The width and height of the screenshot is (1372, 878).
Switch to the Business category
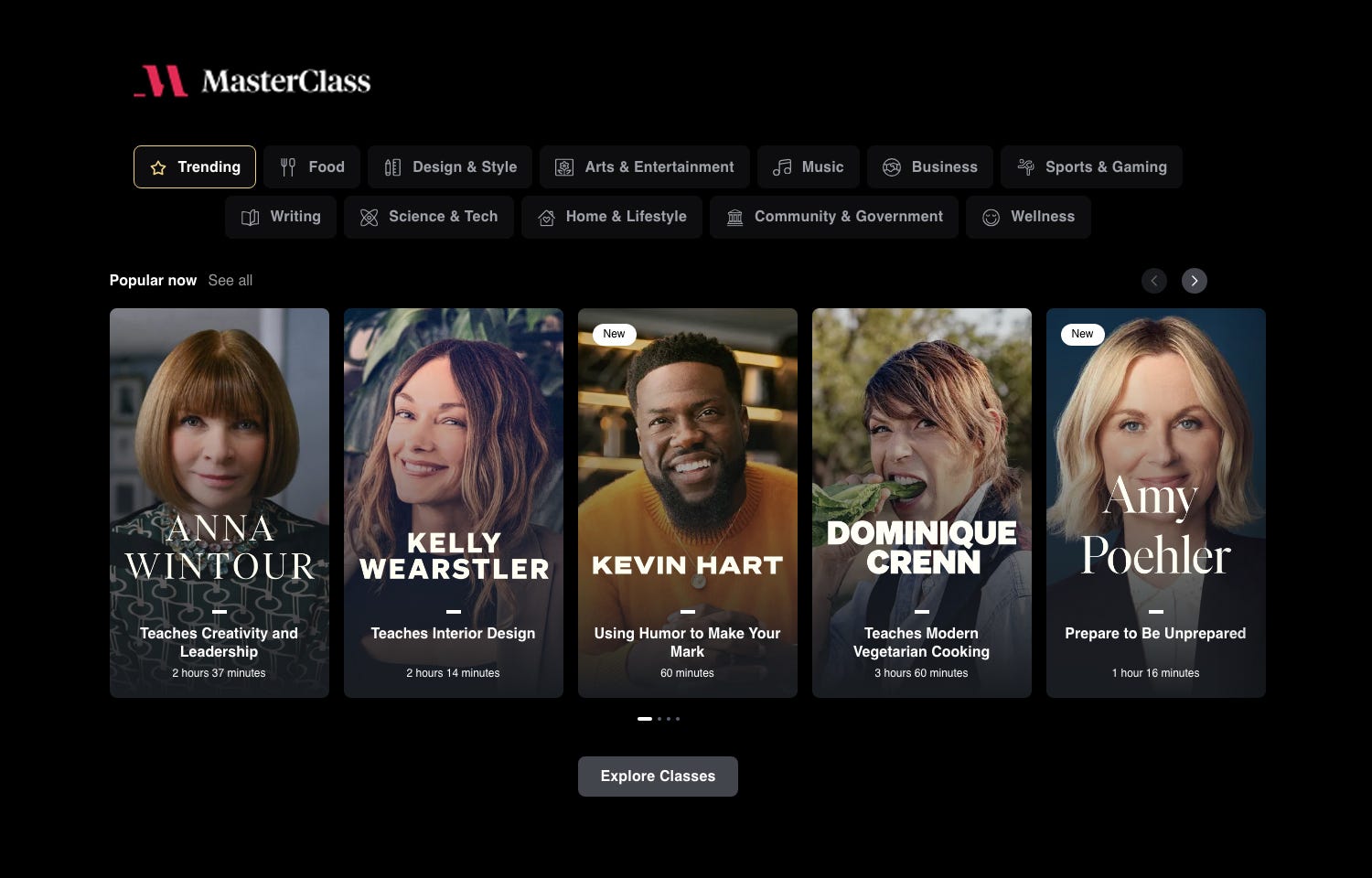pyautogui.click(x=930, y=167)
